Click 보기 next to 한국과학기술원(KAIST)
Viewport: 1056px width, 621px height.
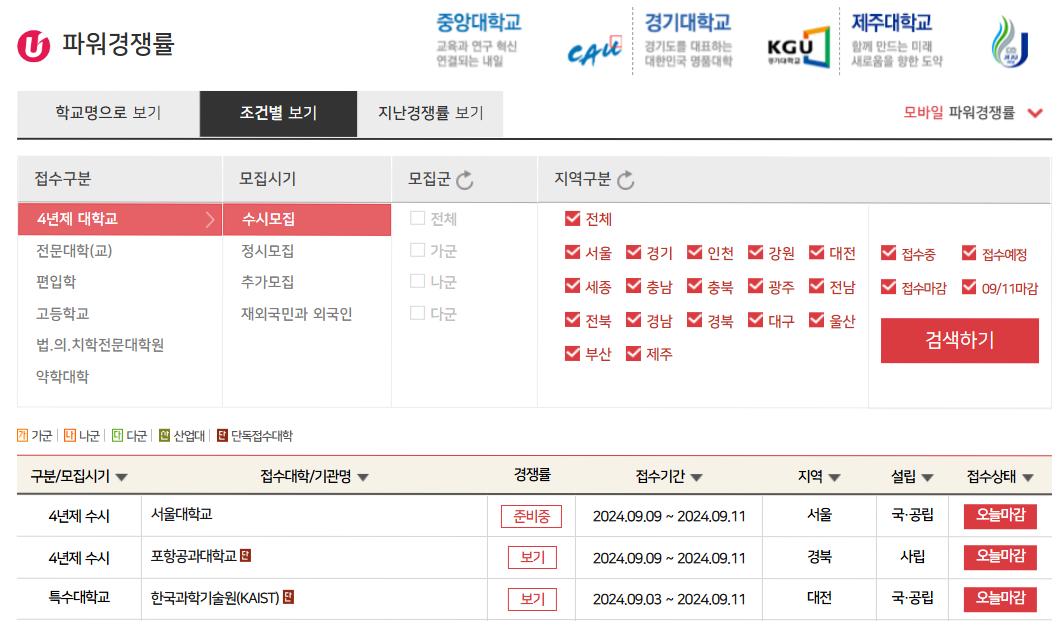point(532,598)
